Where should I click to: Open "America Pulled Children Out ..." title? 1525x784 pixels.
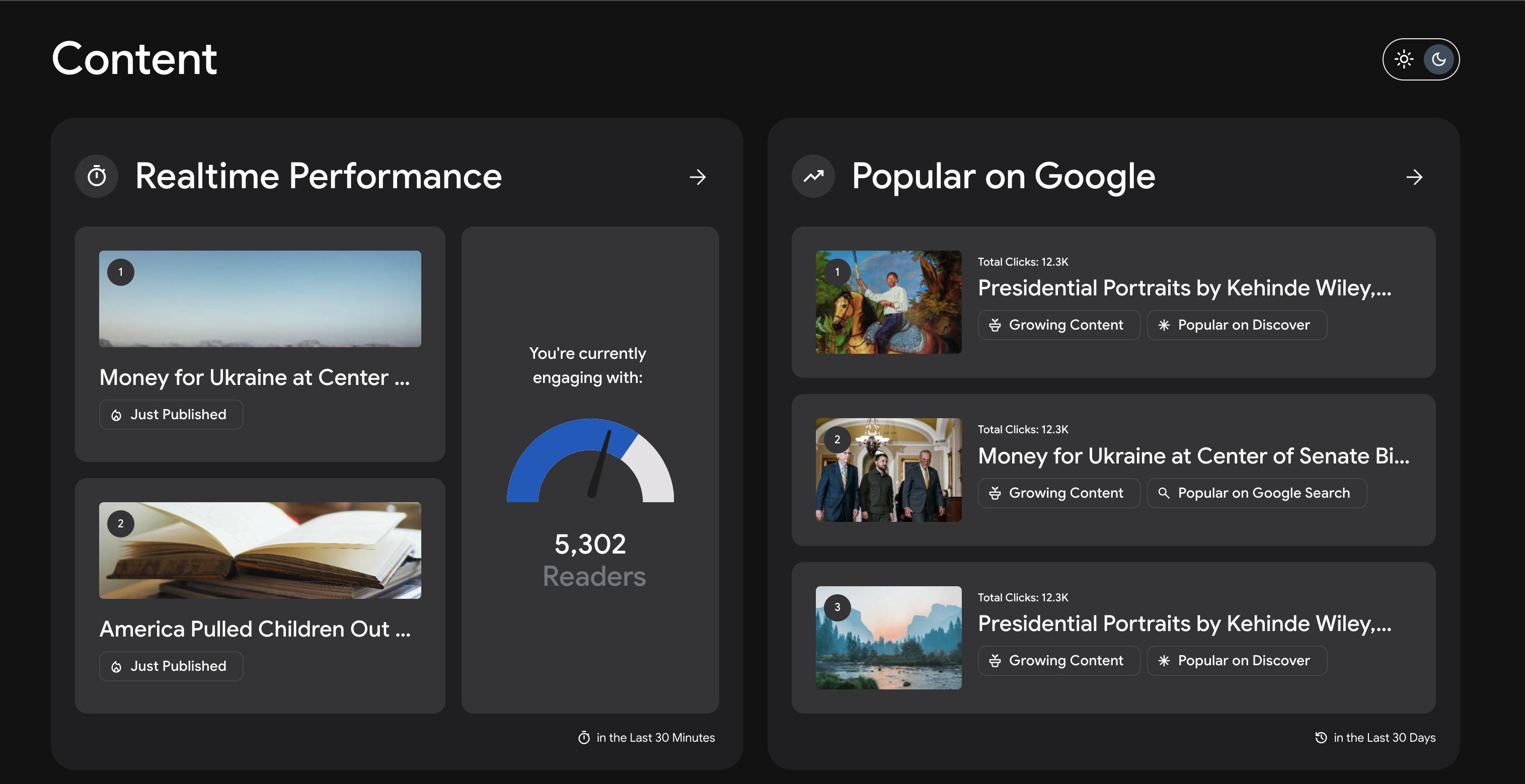pyautogui.click(x=255, y=629)
